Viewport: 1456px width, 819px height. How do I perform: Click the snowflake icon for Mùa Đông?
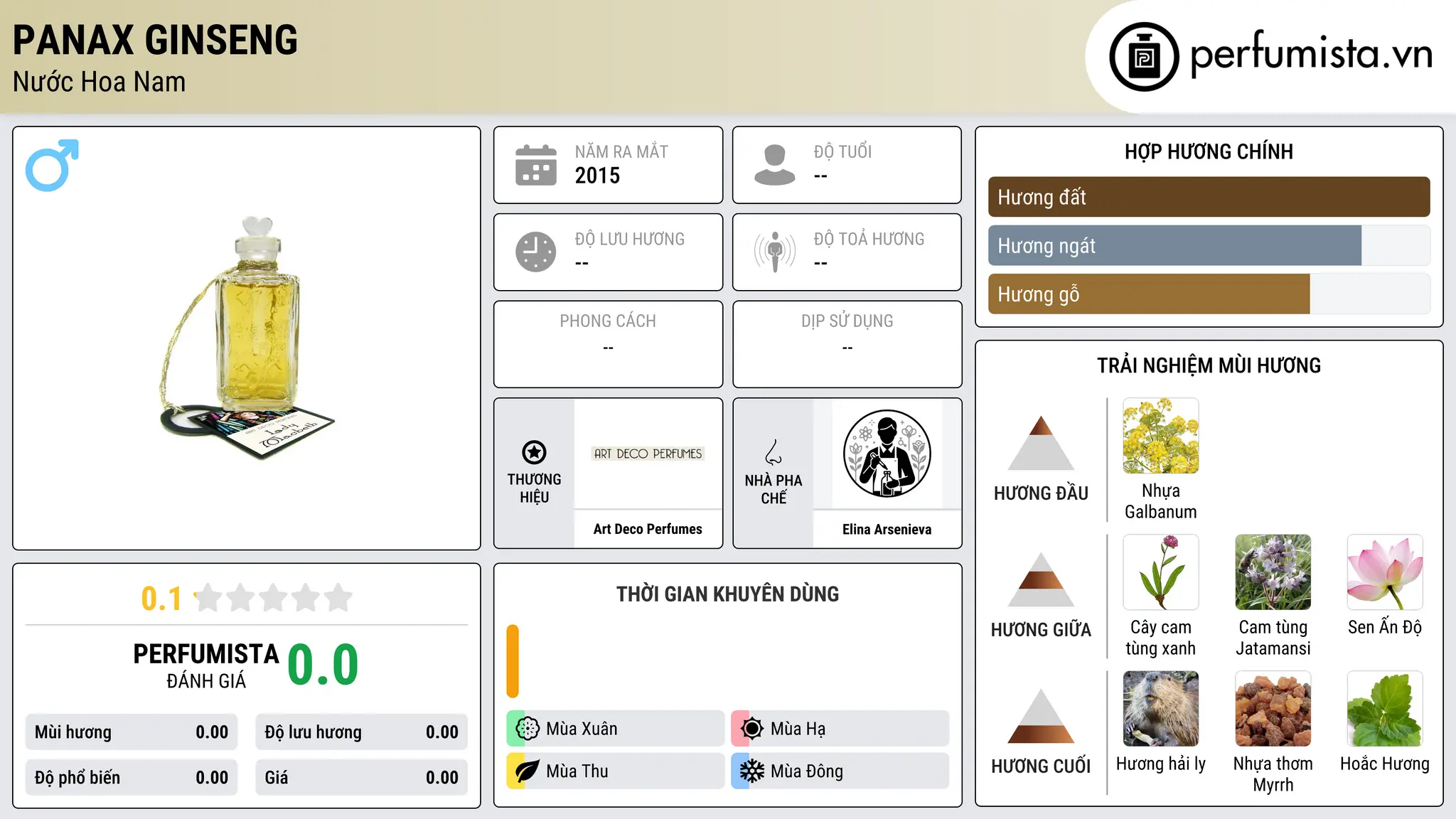point(752,771)
